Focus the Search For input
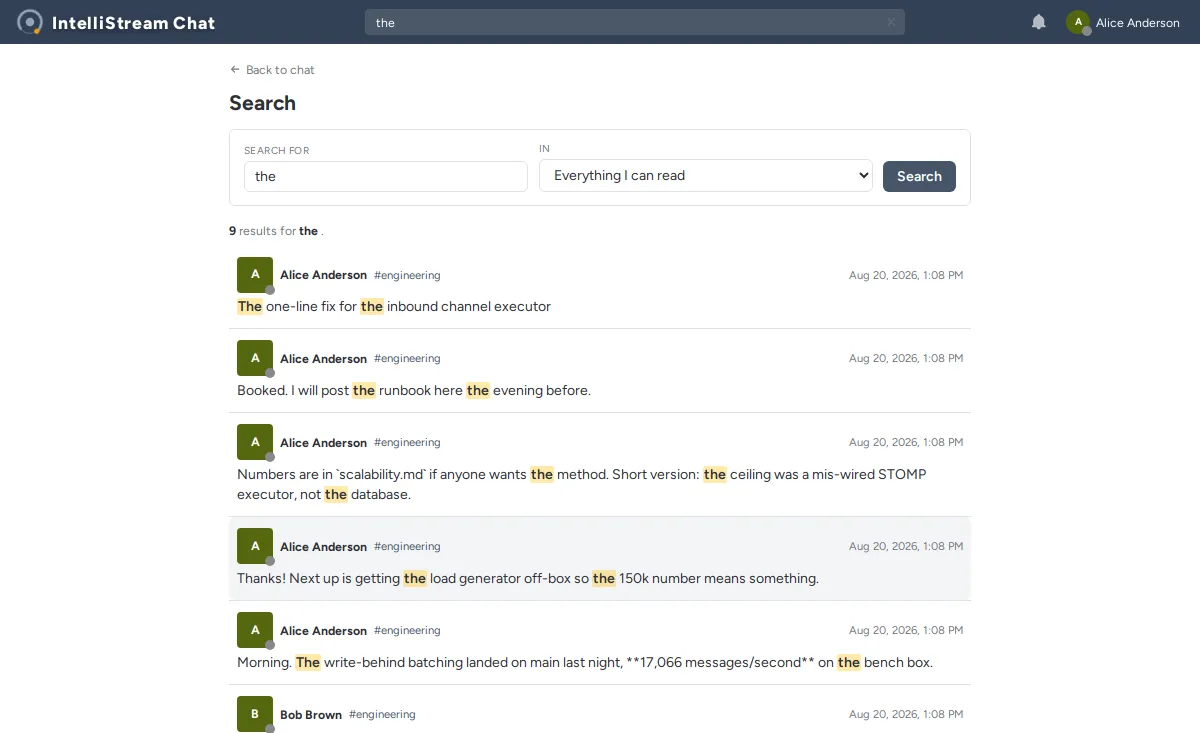 (x=386, y=176)
